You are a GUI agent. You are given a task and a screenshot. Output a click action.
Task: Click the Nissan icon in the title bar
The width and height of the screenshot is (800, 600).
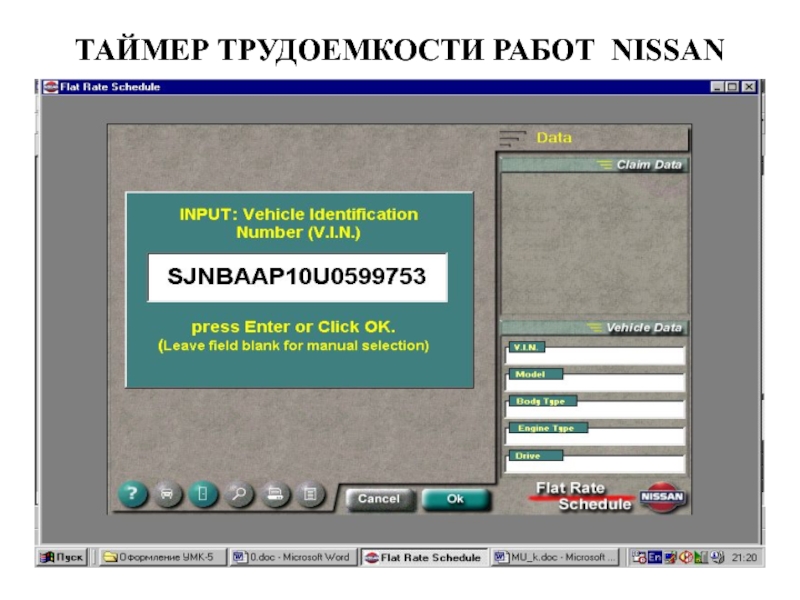pyautogui.click(x=51, y=87)
